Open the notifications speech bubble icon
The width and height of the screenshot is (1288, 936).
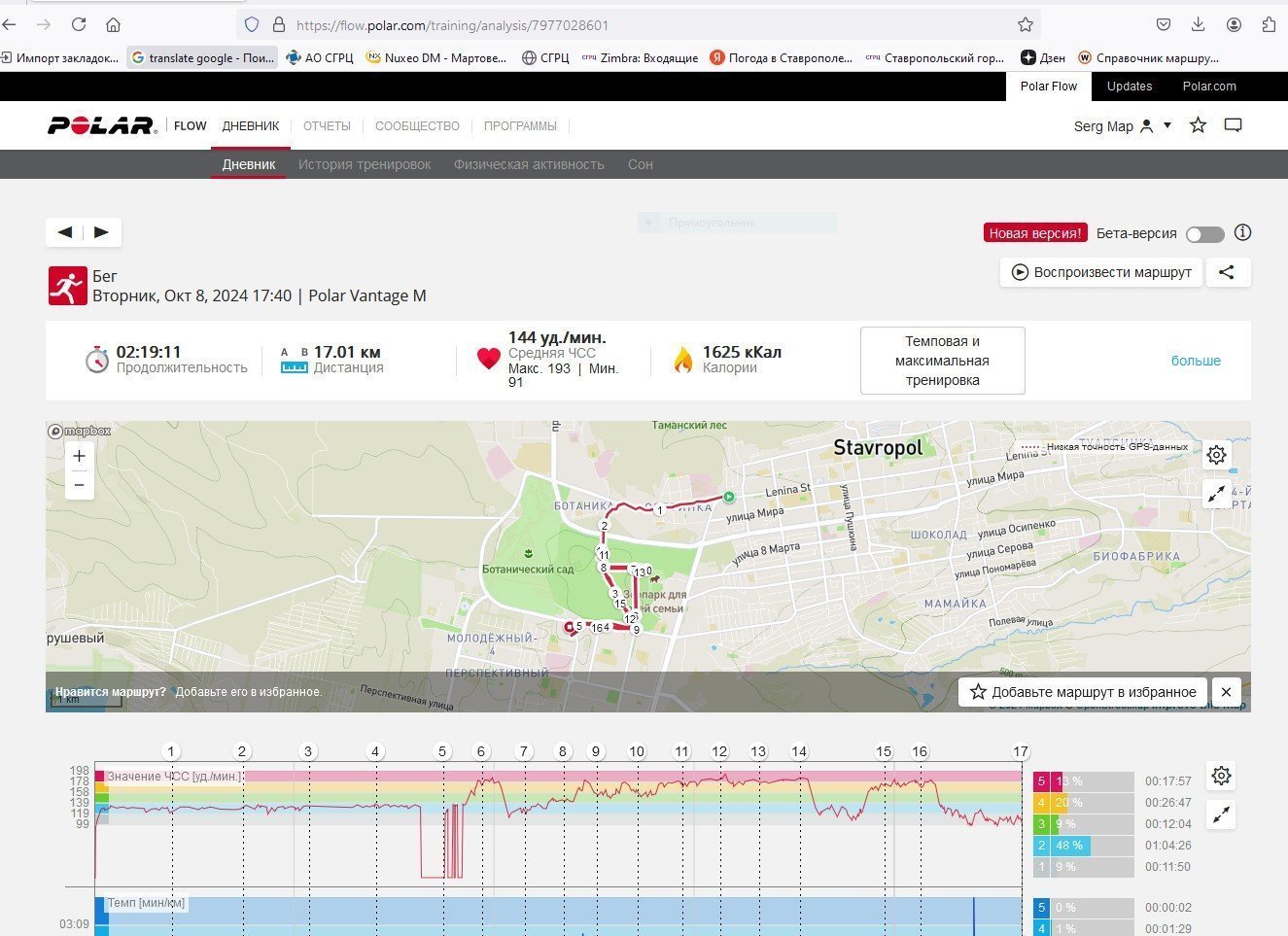(x=1234, y=125)
